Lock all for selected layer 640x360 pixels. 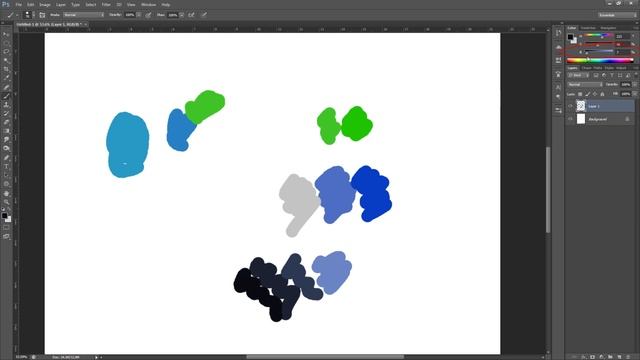602,94
